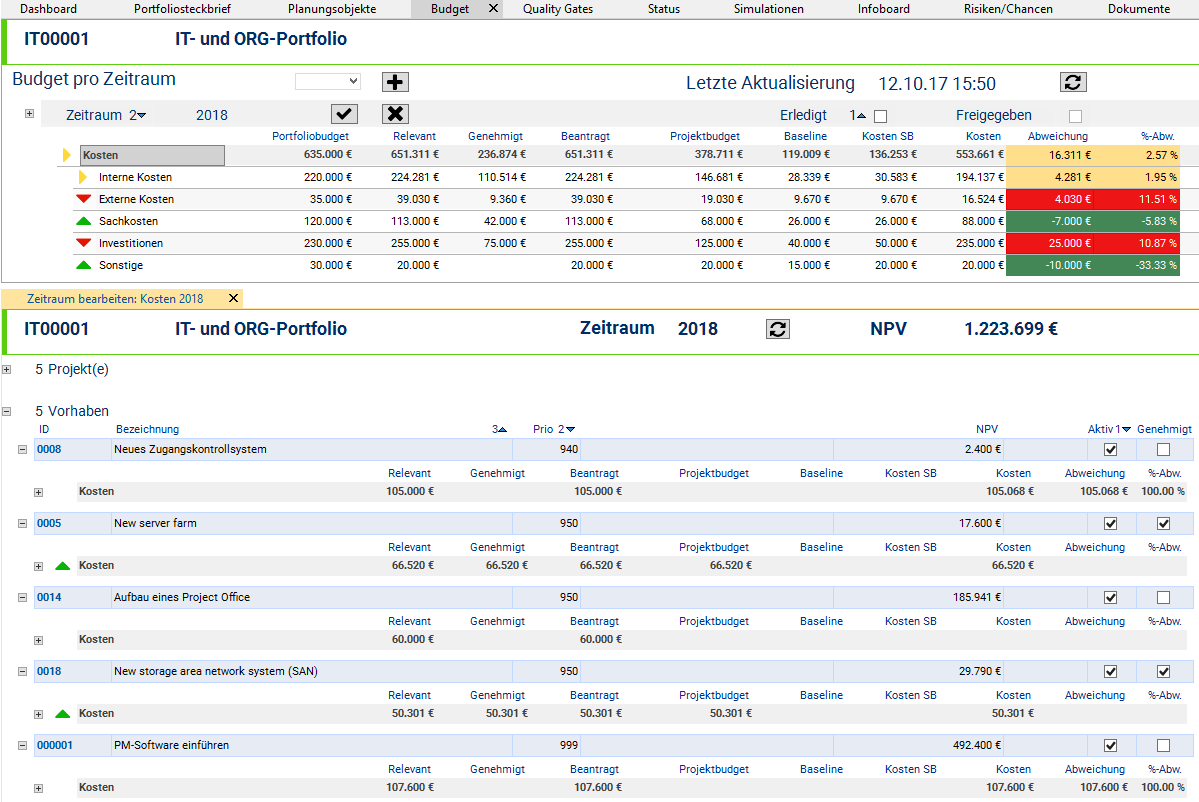Click red down arrow beside Investitionen
1199x802 pixels.
pyautogui.click(x=84, y=243)
